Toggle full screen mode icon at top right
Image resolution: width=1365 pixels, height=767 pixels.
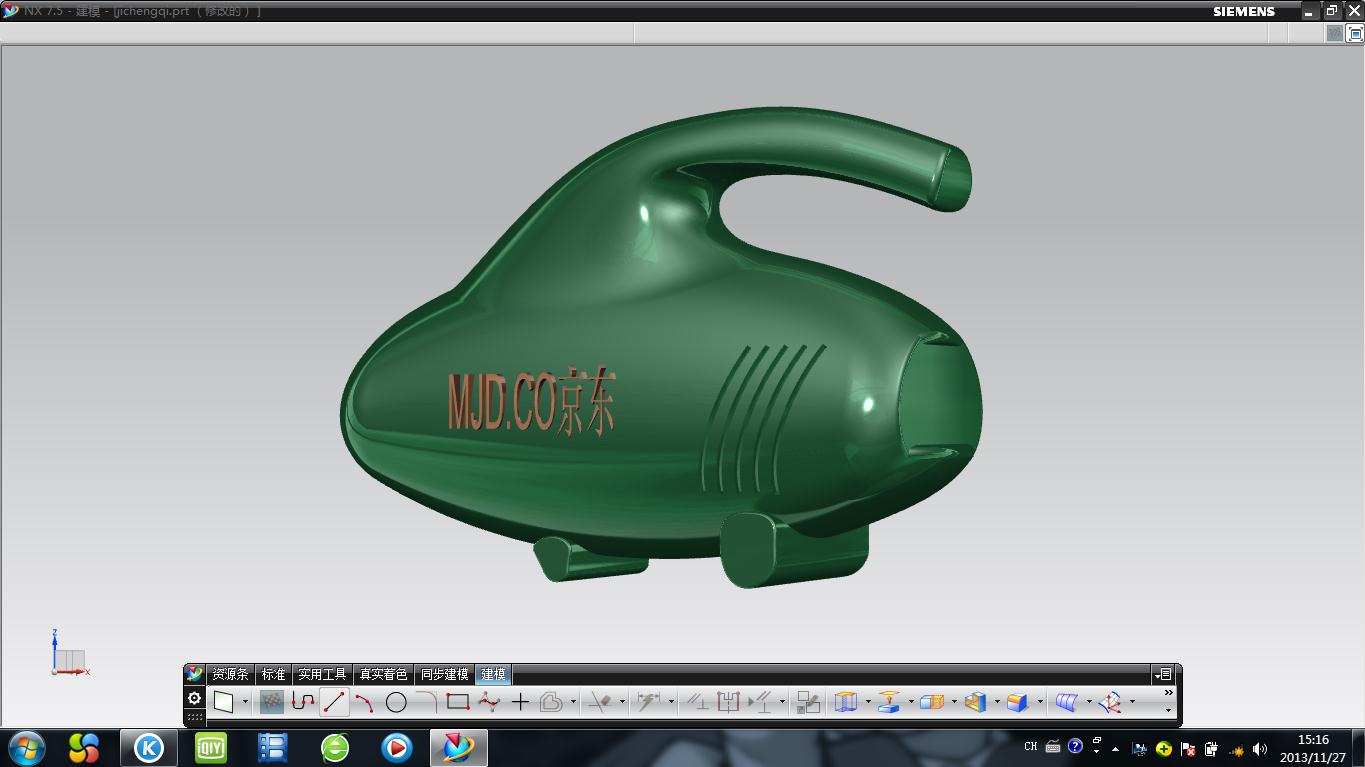coord(1356,33)
